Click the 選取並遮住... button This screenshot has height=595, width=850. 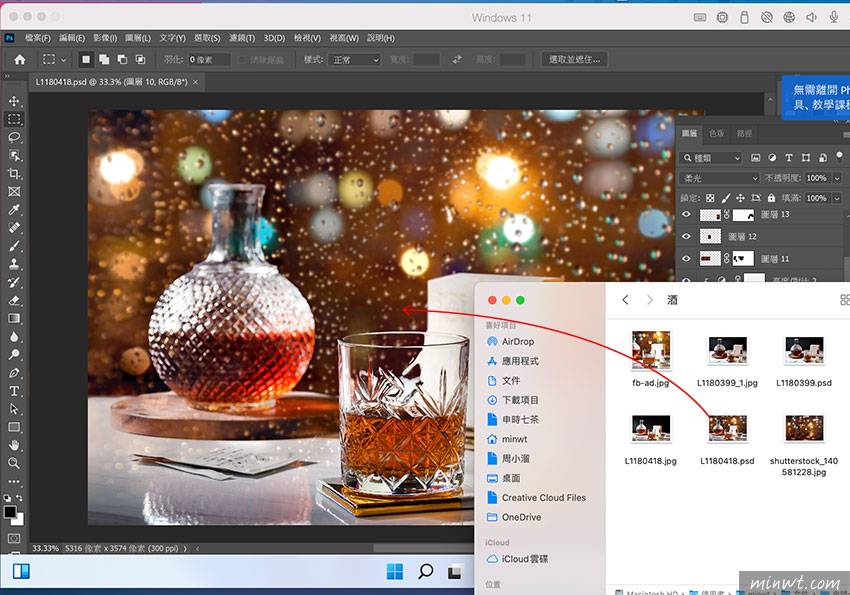tap(576, 60)
